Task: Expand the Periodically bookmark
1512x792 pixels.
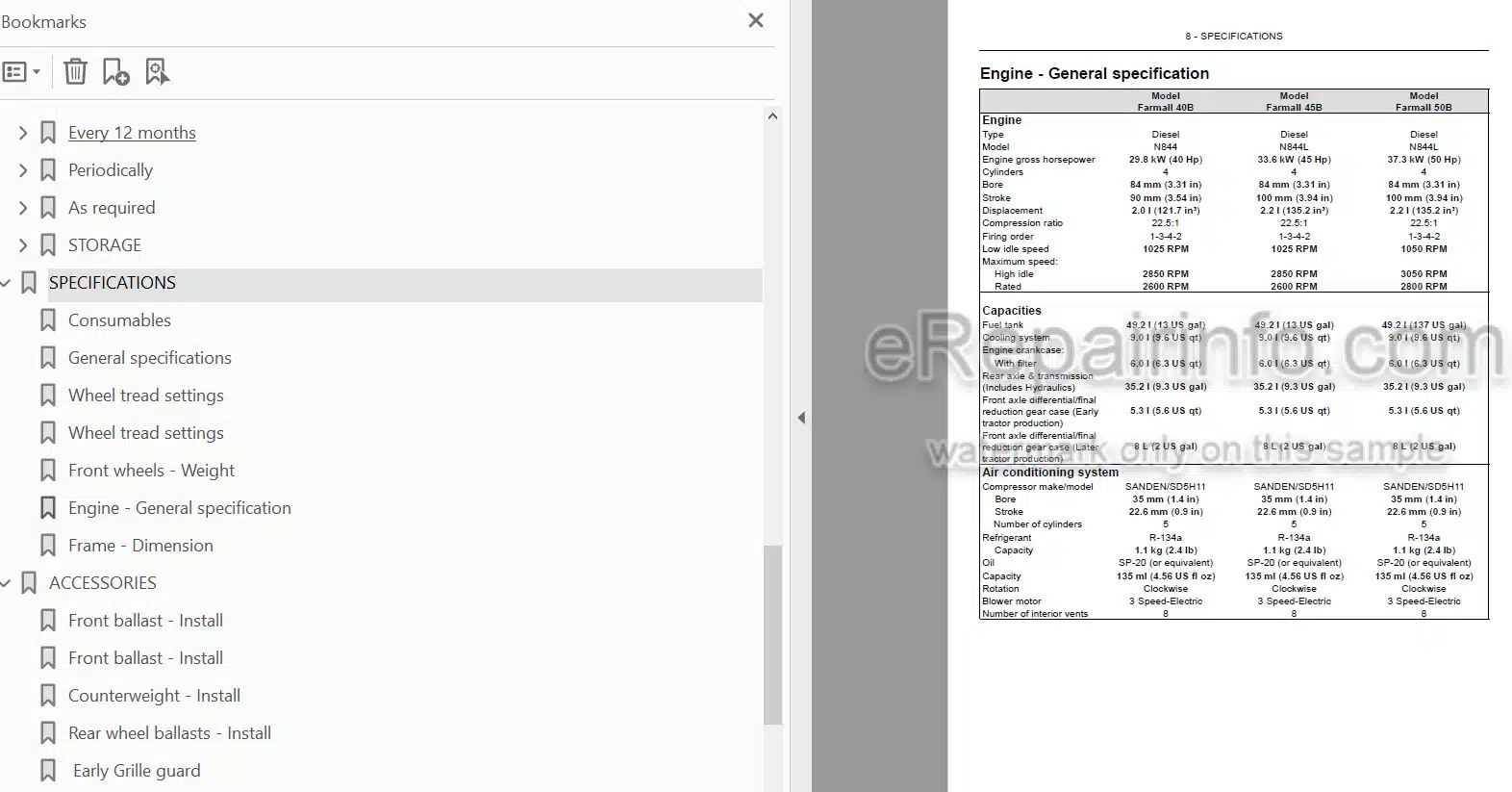Action: [23, 170]
